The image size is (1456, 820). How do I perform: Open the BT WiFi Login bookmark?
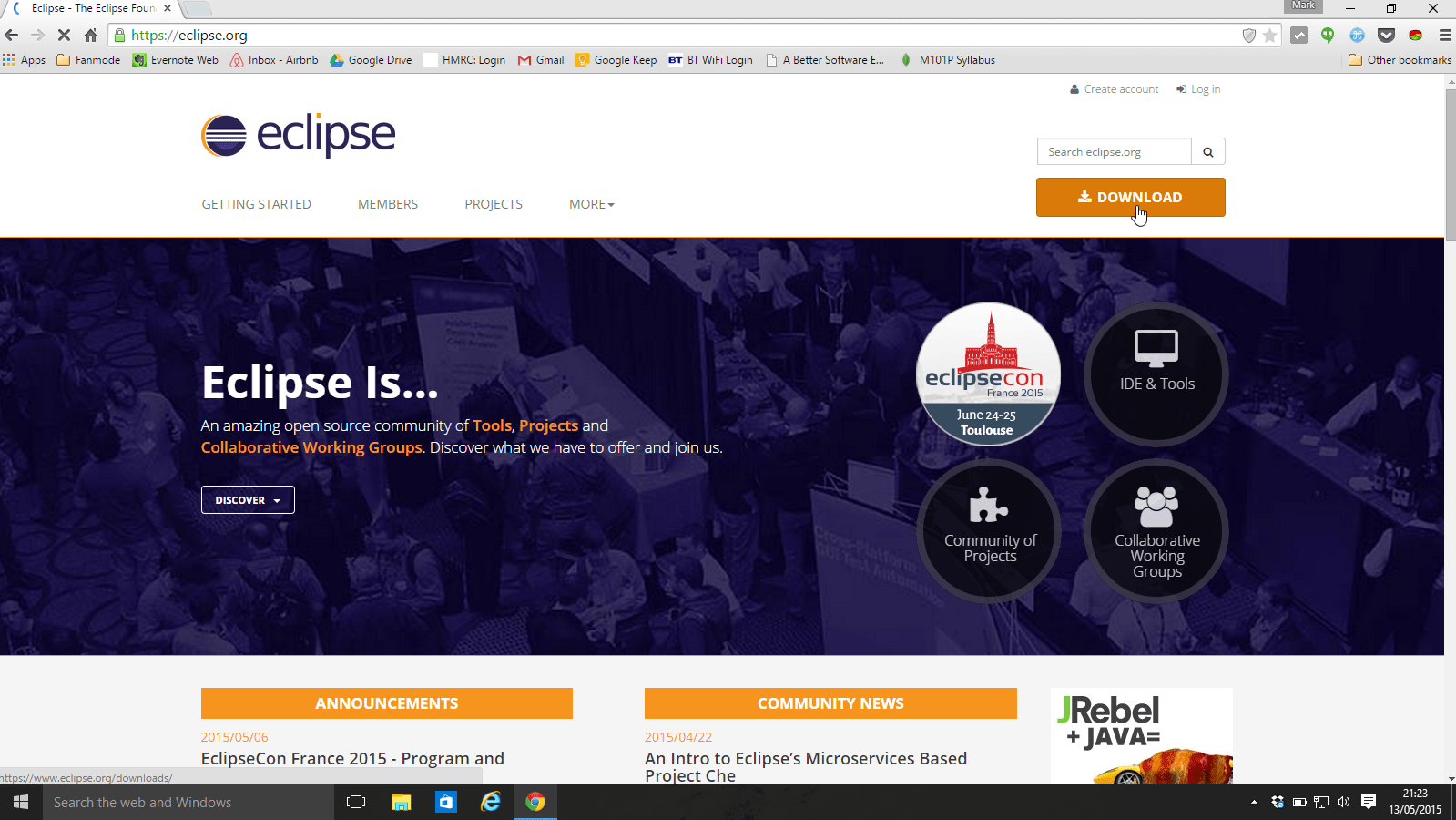[710, 60]
